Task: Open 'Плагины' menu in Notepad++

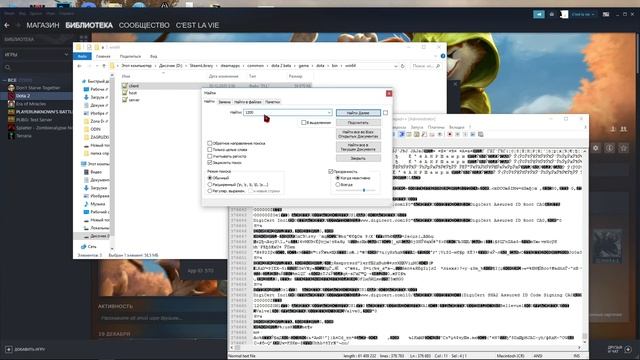Action: pos(436,127)
